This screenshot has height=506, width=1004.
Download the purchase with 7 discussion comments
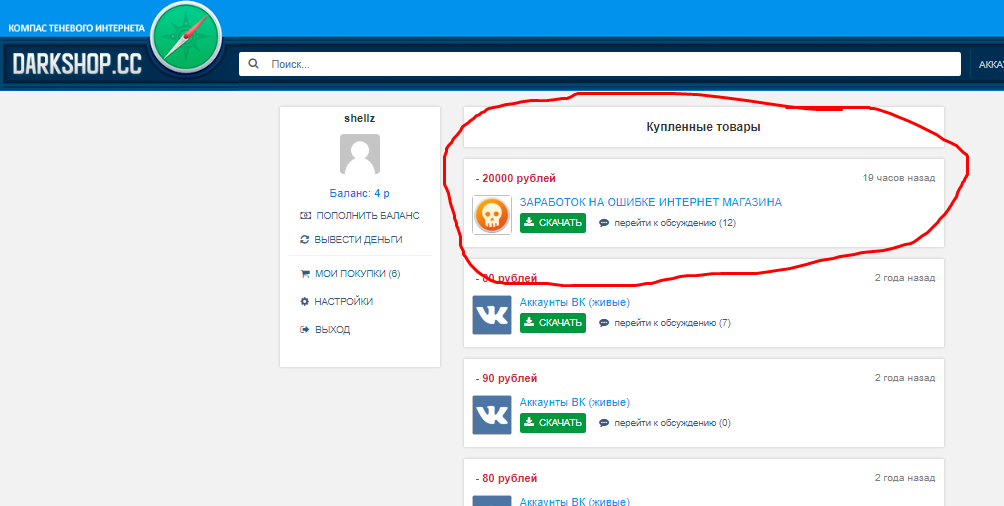coord(553,323)
